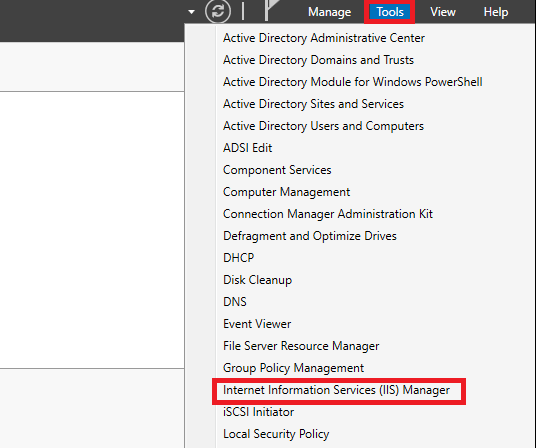This screenshot has height=448, width=536.
Task: Launch Event Viewer from Tools
Action: tap(257, 324)
